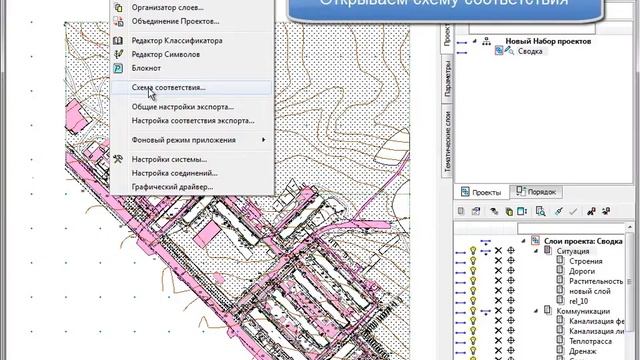Launch Редактор Классификатора from the menu
Image resolution: width=640 pixels, height=360 pixels.
coord(191,40)
